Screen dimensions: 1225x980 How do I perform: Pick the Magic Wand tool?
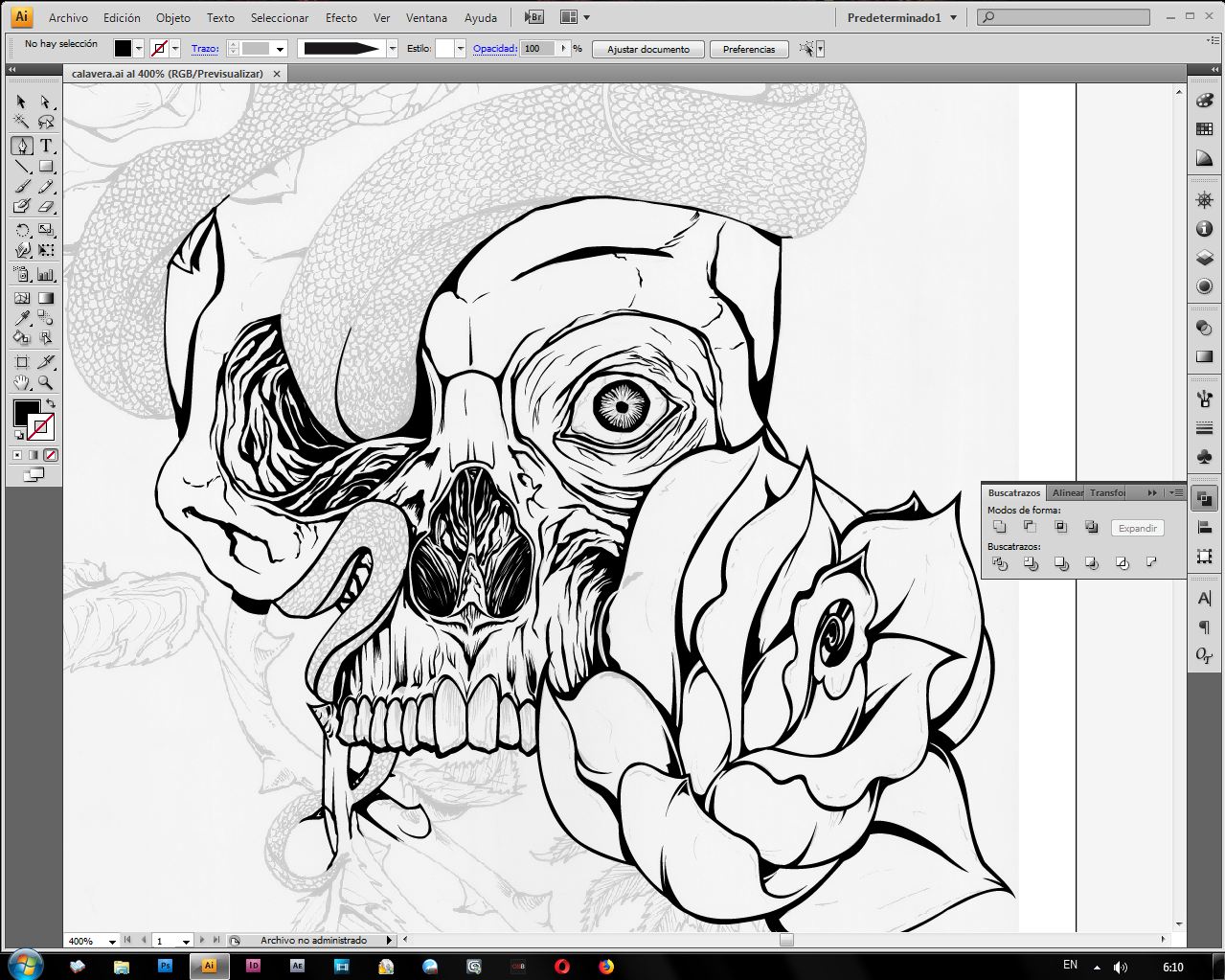[21, 123]
